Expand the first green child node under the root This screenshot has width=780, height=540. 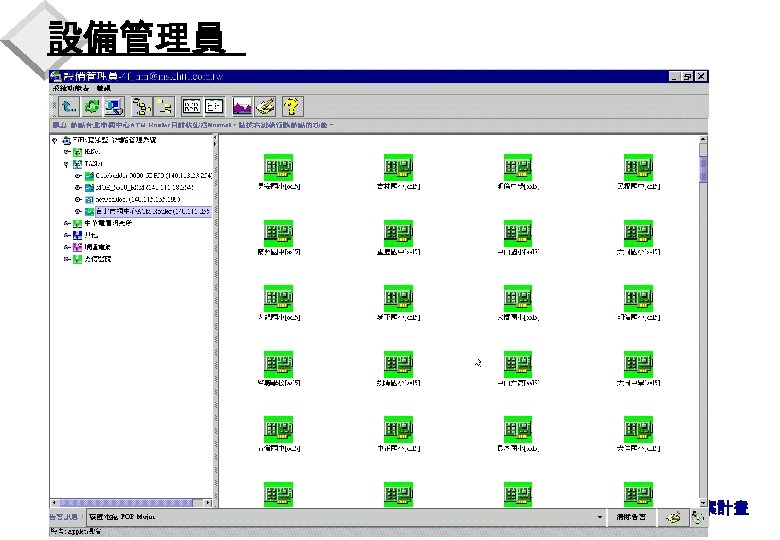coord(66,152)
